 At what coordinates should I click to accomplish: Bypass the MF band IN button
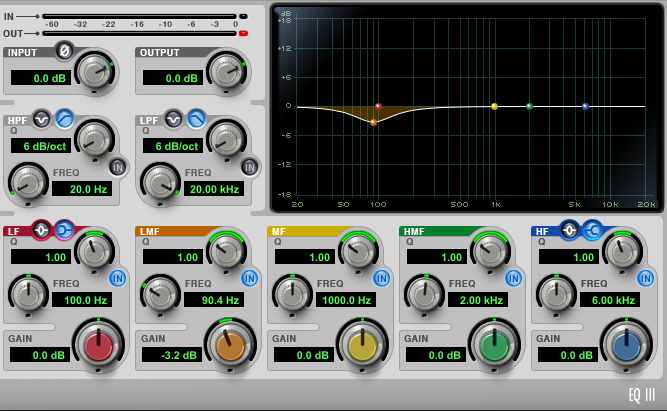[382, 278]
